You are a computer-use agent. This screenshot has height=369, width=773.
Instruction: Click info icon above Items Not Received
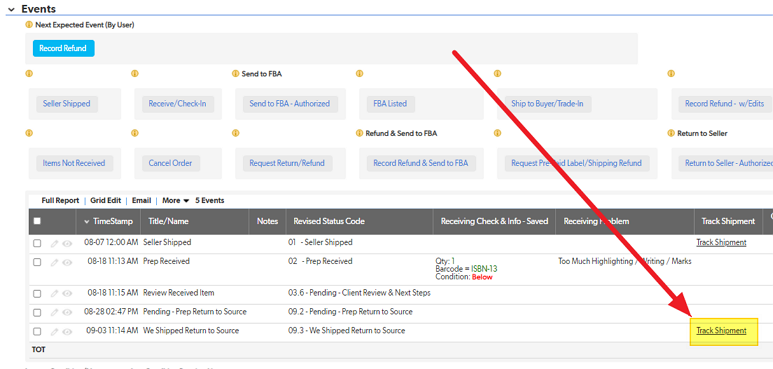coord(29,133)
